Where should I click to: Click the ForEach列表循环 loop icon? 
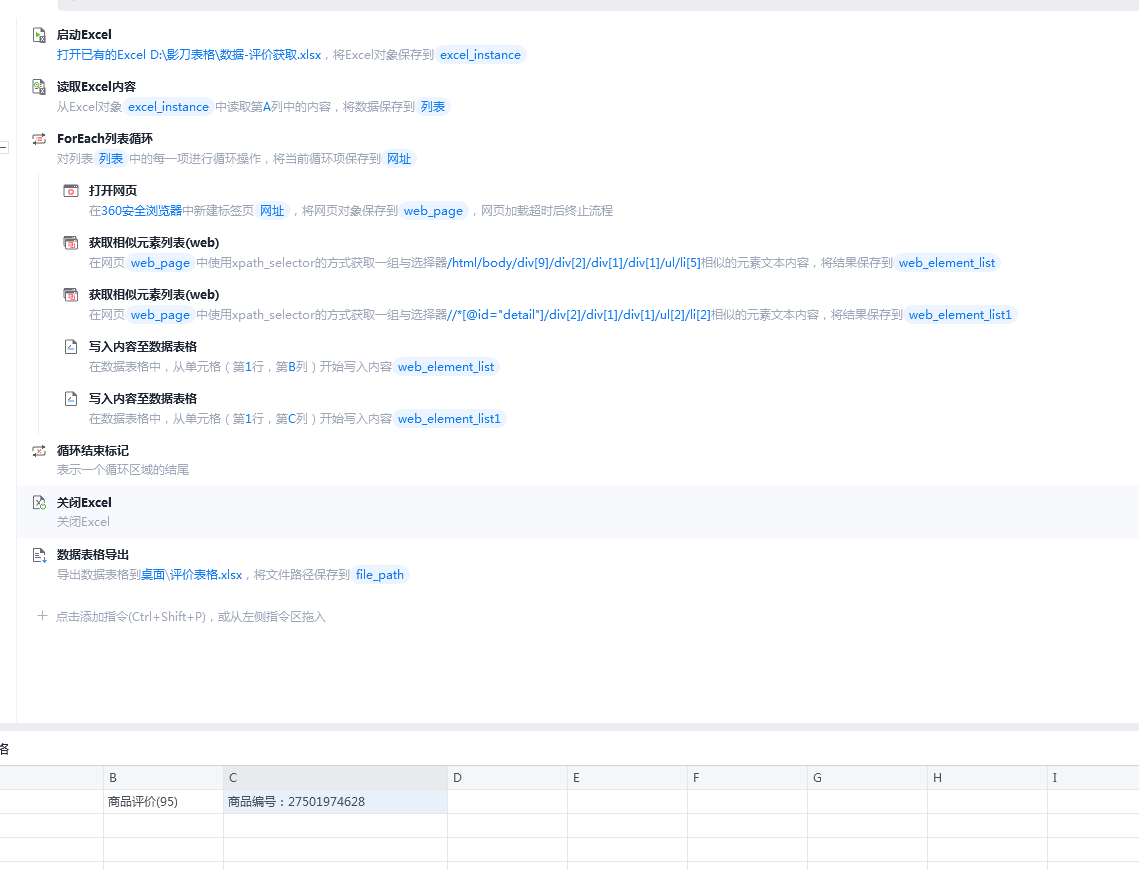pyautogui.click(x=39, y=139)
